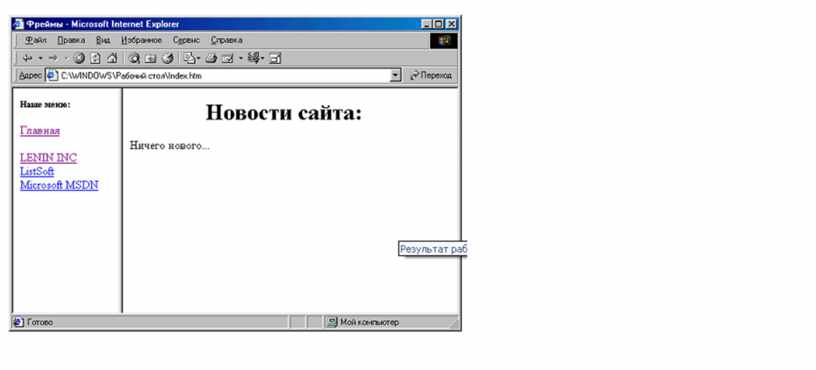Open the Сервис menu
This screenshot has height=370, width=816.
click(186, 40)
